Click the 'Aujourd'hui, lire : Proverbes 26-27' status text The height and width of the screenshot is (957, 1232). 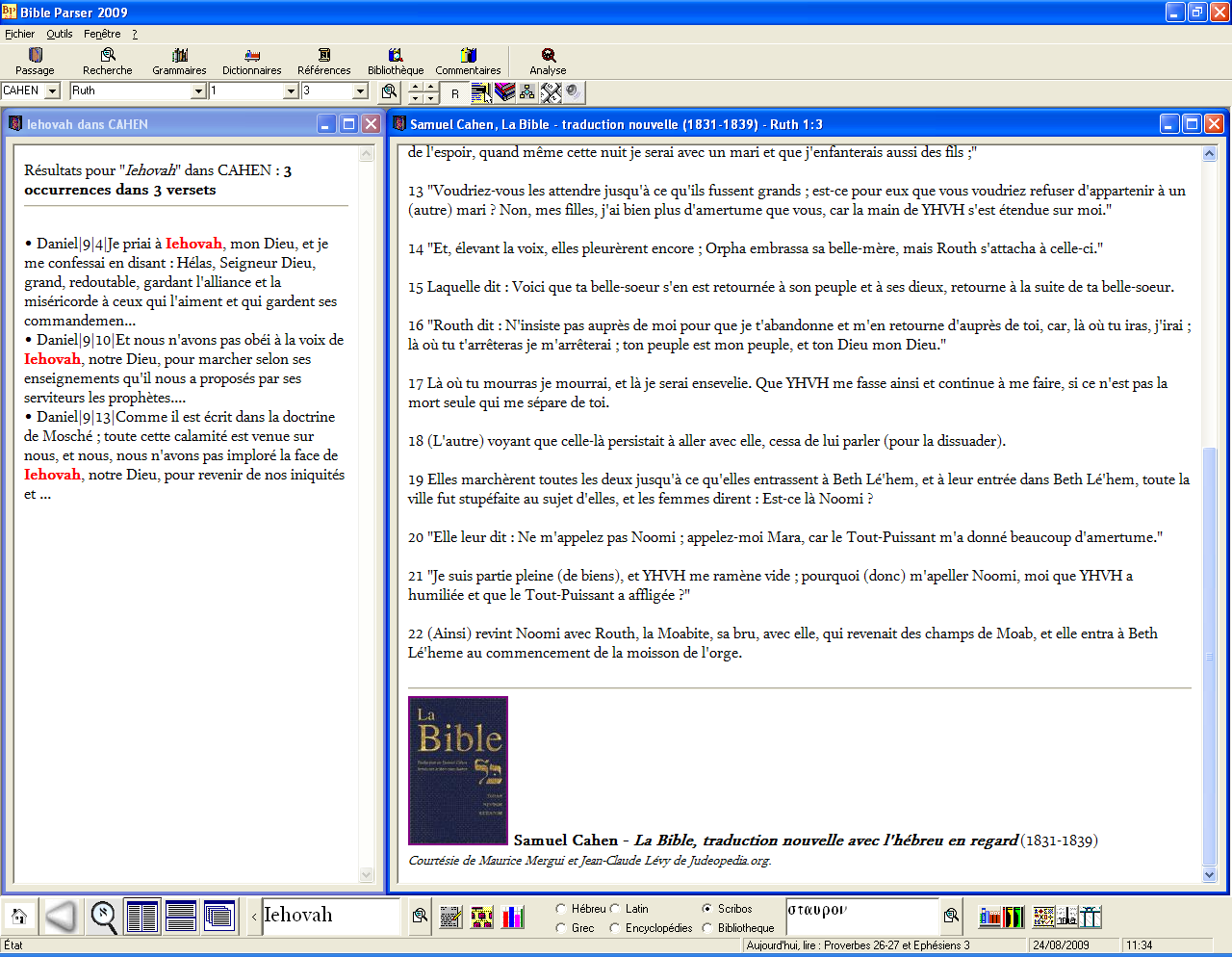click(858, 945)
